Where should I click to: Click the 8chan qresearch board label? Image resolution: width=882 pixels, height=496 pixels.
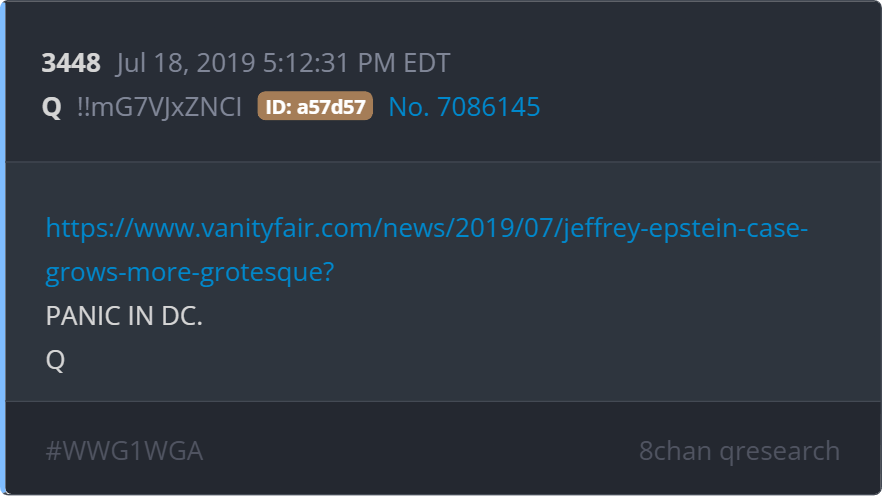tap(739, 451)
